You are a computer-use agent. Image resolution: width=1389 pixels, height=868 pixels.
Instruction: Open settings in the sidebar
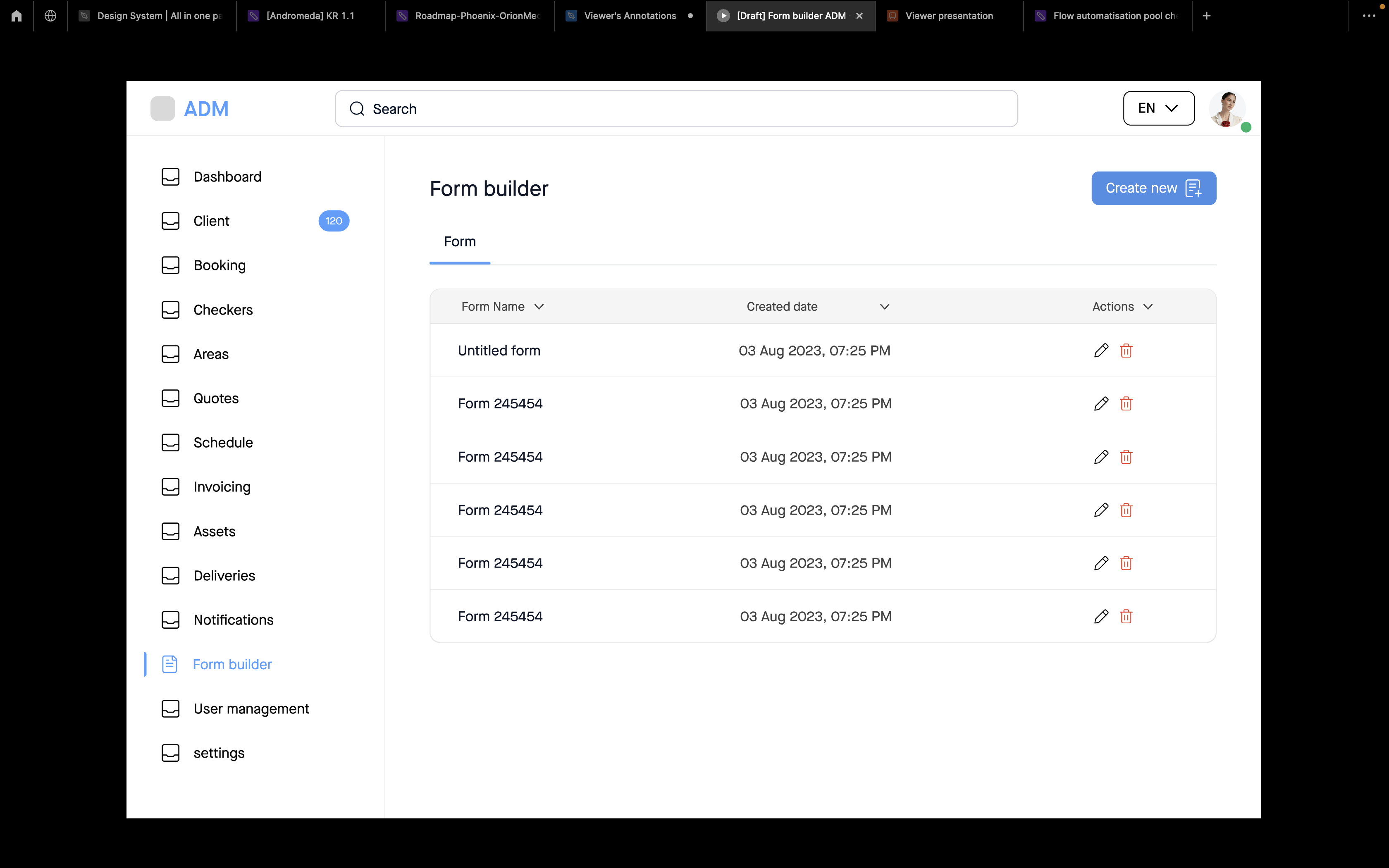coord(219,753)
